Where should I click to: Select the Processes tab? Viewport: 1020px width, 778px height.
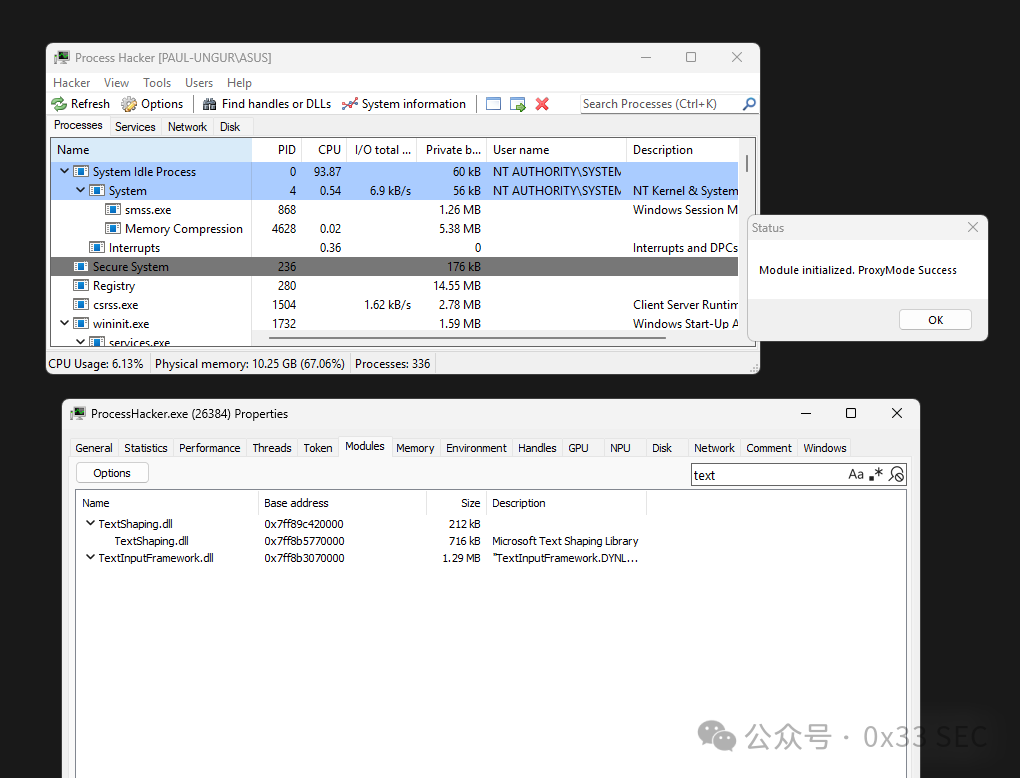tap(78, 125)
